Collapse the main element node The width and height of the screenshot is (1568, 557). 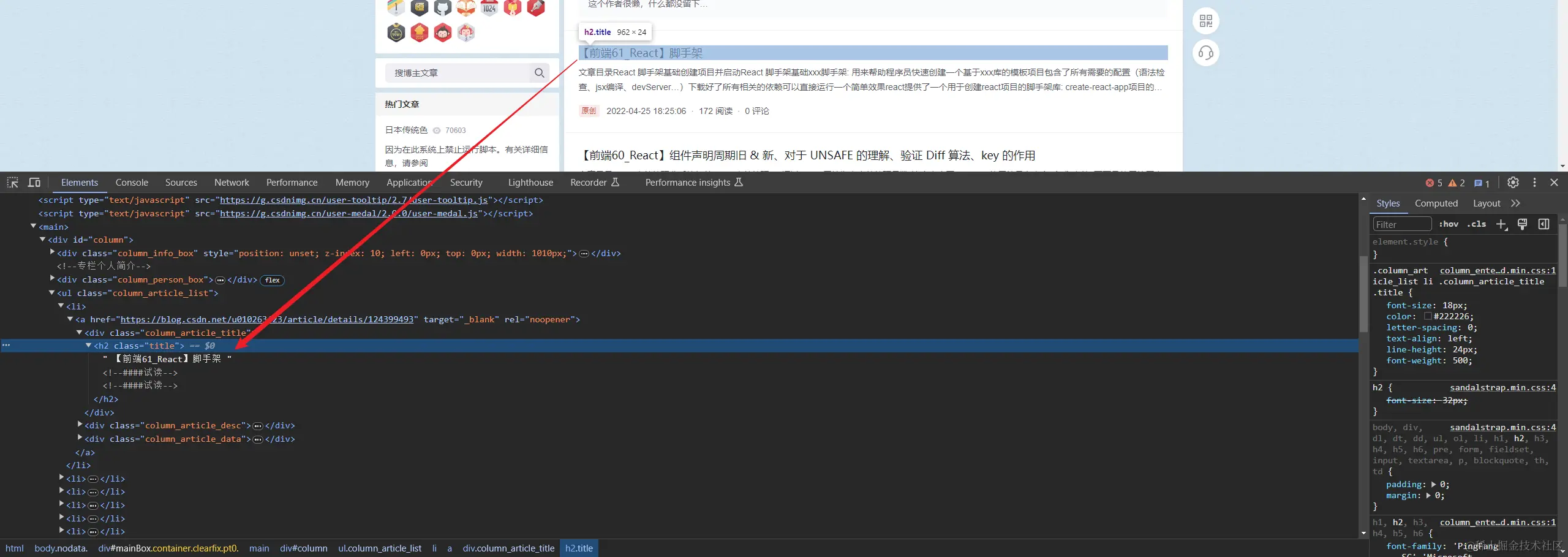point(34,227)
